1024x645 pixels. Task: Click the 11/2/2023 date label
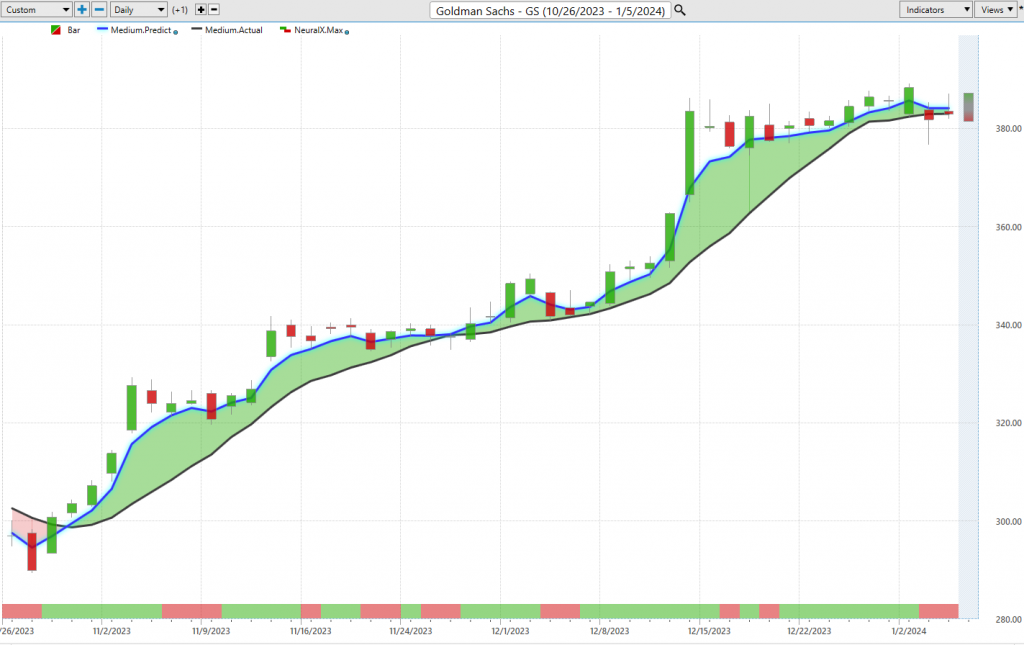tap(112, 631)
